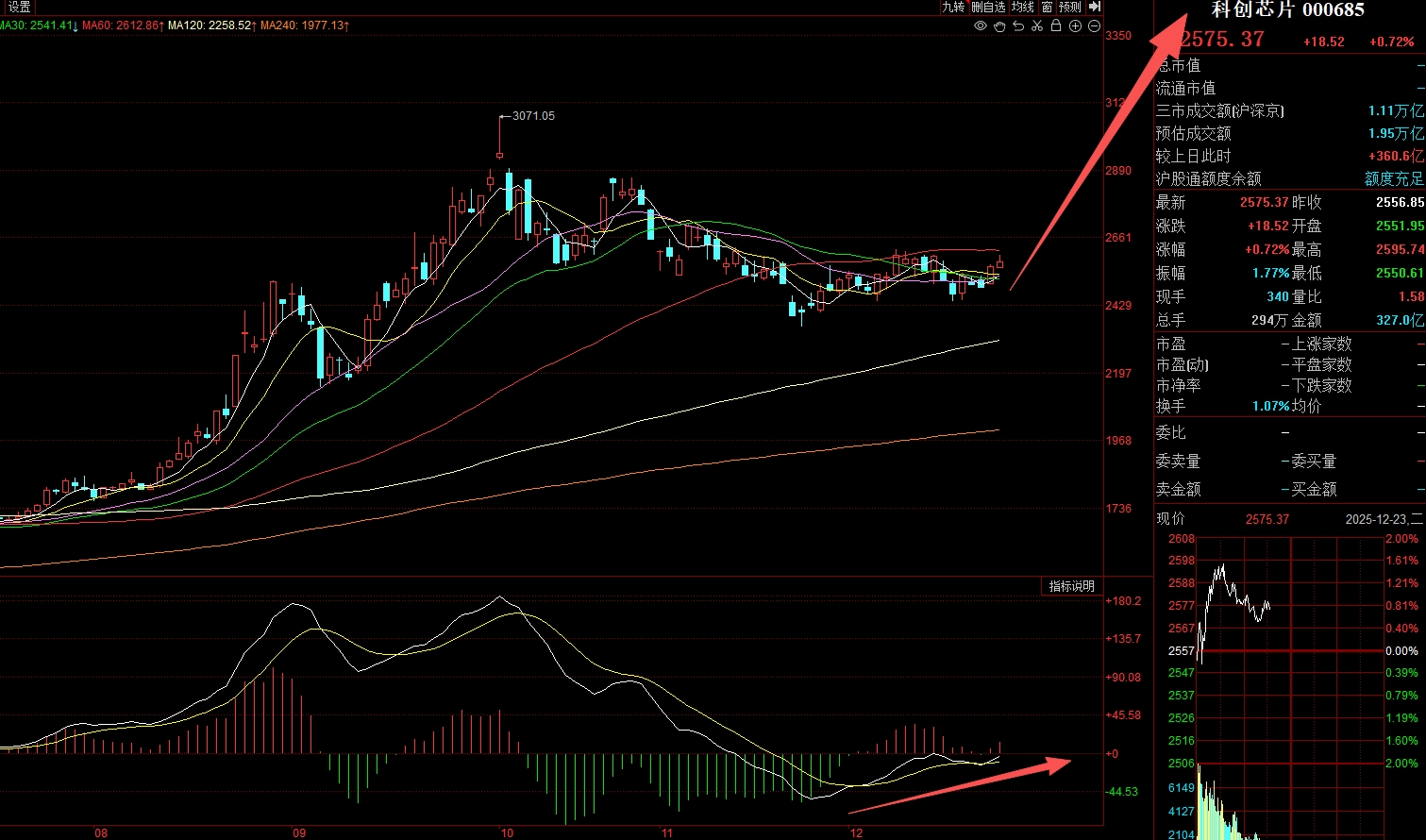
Task: Open 指标说明 indicator description
Action: pyautogui.click(x=1072, y=586)
